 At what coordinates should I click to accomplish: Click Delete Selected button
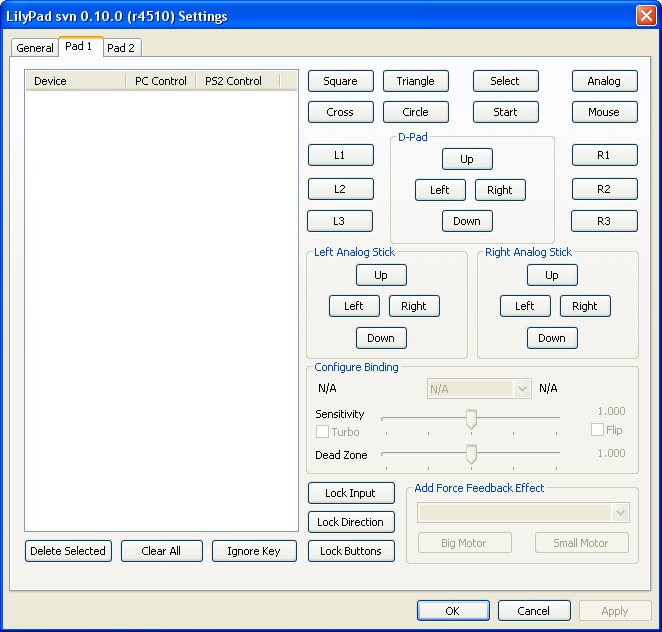68,551
